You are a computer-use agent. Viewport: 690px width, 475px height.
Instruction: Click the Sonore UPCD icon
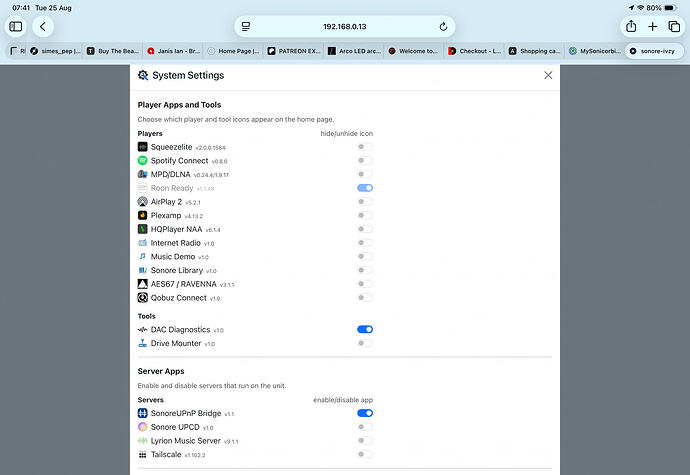tap(143, 427)
